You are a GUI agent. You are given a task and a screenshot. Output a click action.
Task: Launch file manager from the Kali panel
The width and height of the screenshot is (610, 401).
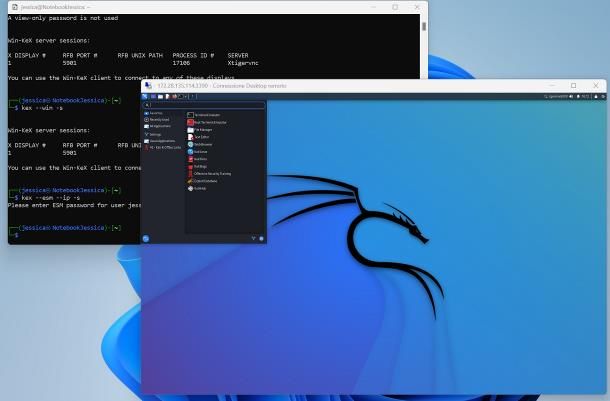tap(160, 96)
